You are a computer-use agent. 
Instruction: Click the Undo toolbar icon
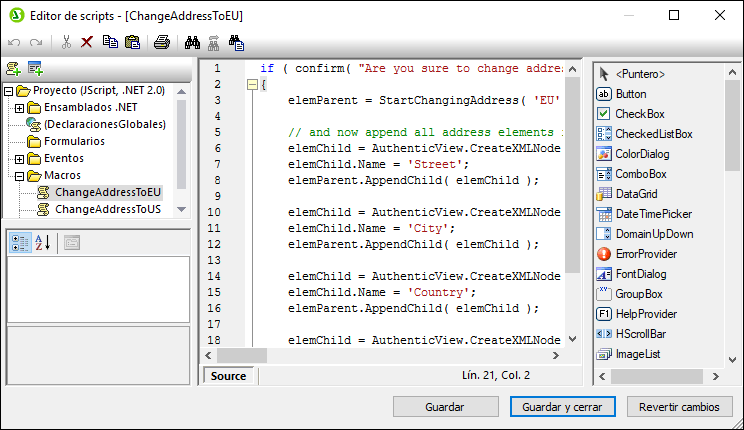(x=14, y=43)
